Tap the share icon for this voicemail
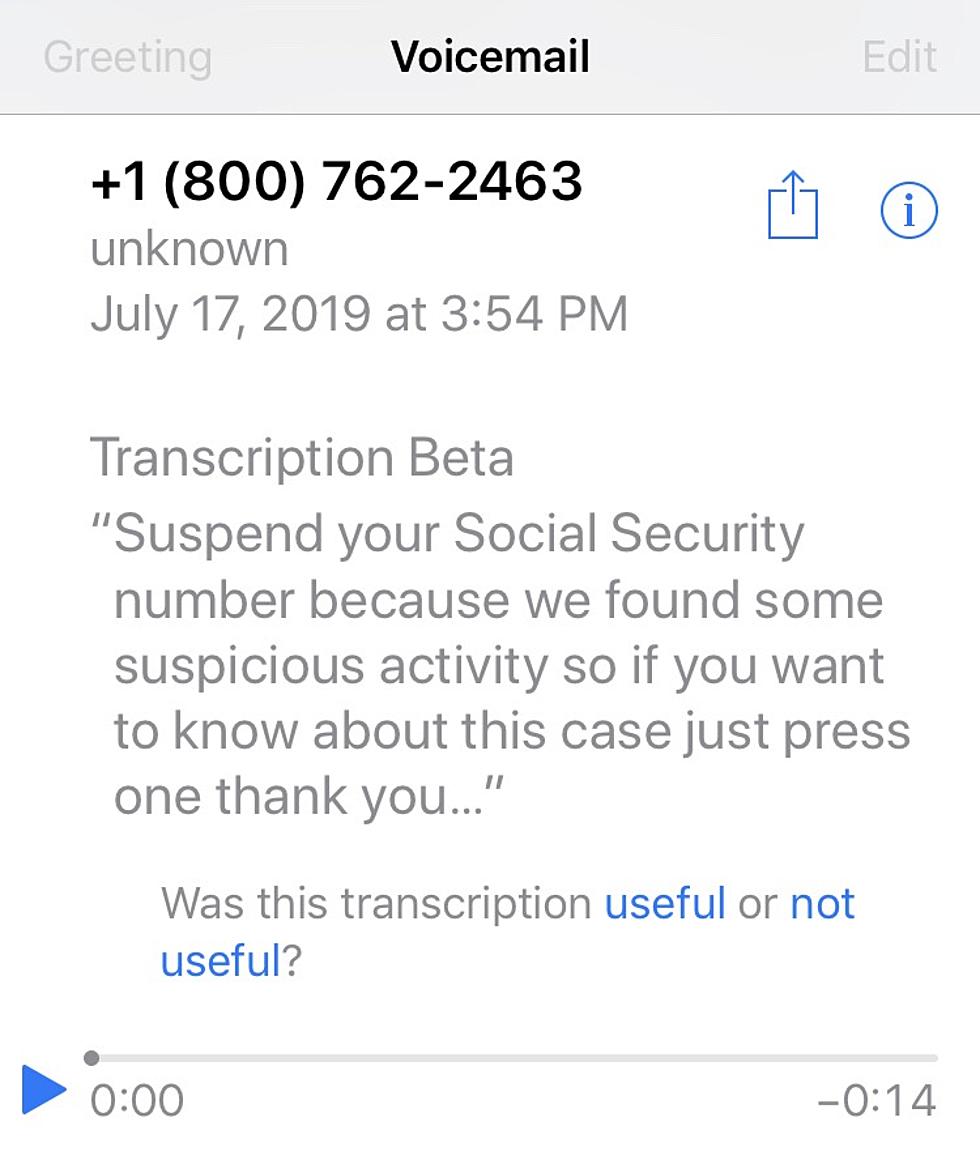The width and height of the screenshot is (980, 1164). pos(792,206)
